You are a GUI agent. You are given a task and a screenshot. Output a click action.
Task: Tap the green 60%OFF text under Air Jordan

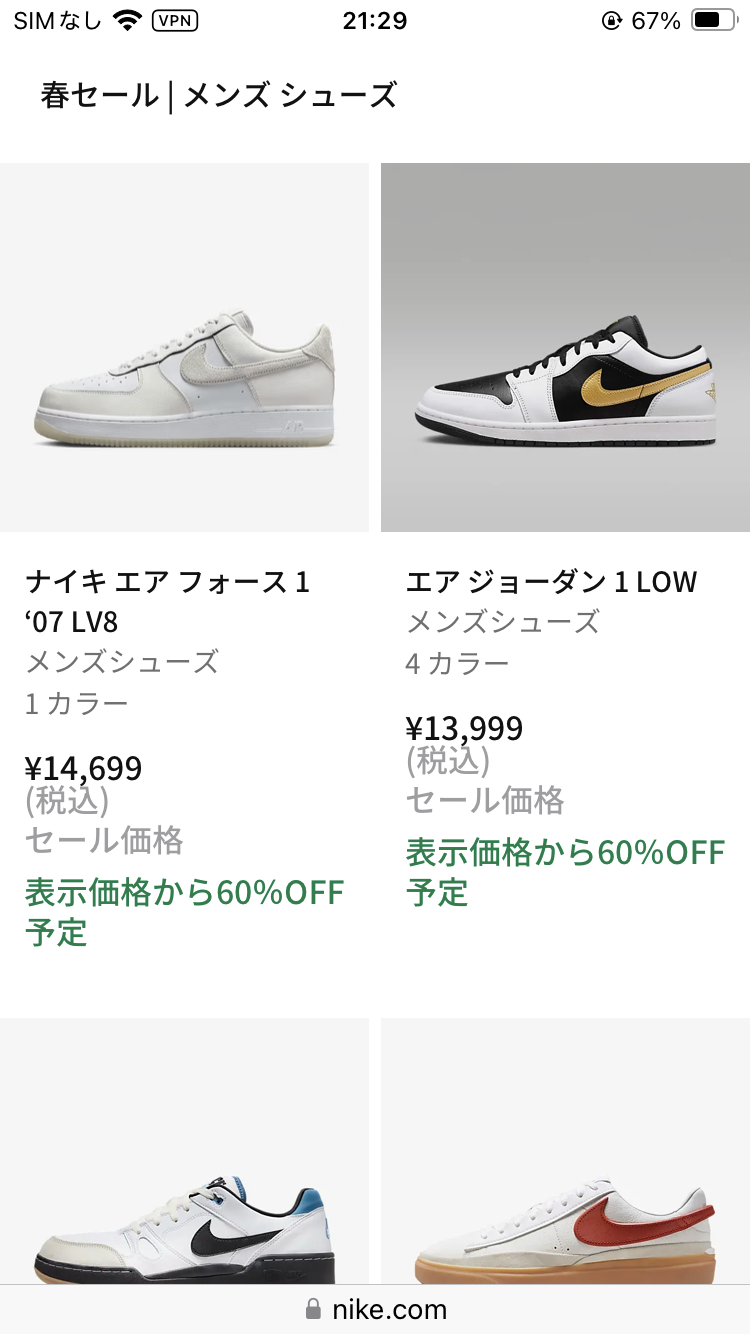point(565,870)
